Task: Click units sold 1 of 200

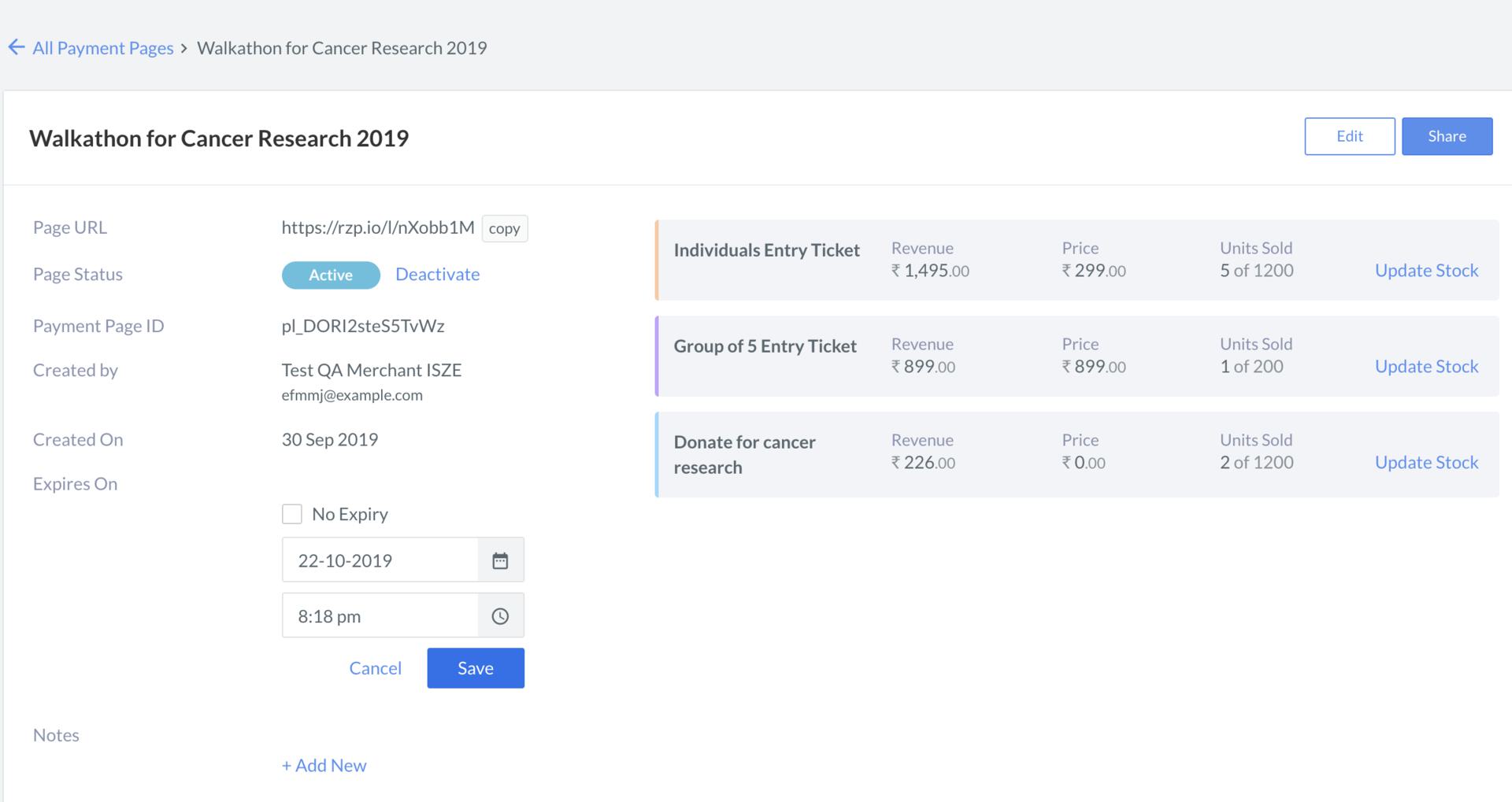Action: (1251, 366)
